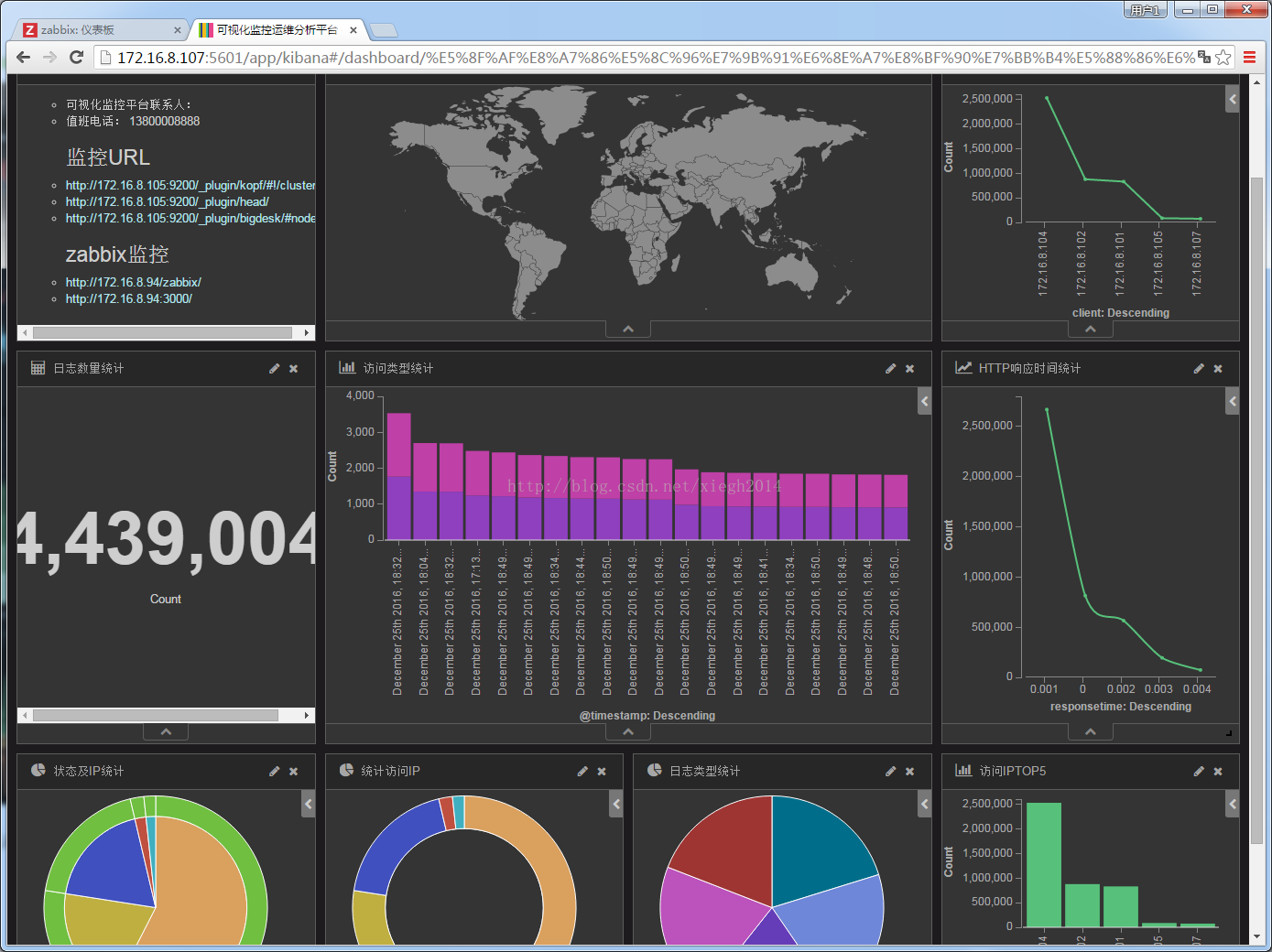Click the purple segment of the first bar
Screen dimensions: 1272x952
point(399,507)
